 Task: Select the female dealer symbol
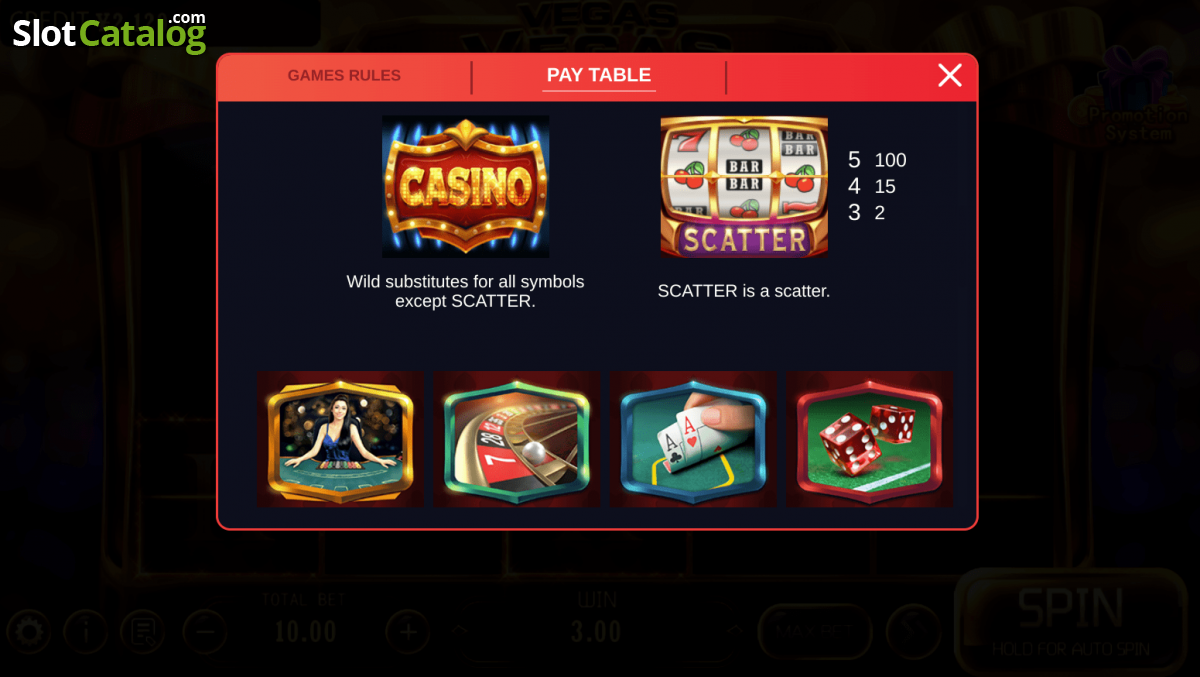click(340, 440)
